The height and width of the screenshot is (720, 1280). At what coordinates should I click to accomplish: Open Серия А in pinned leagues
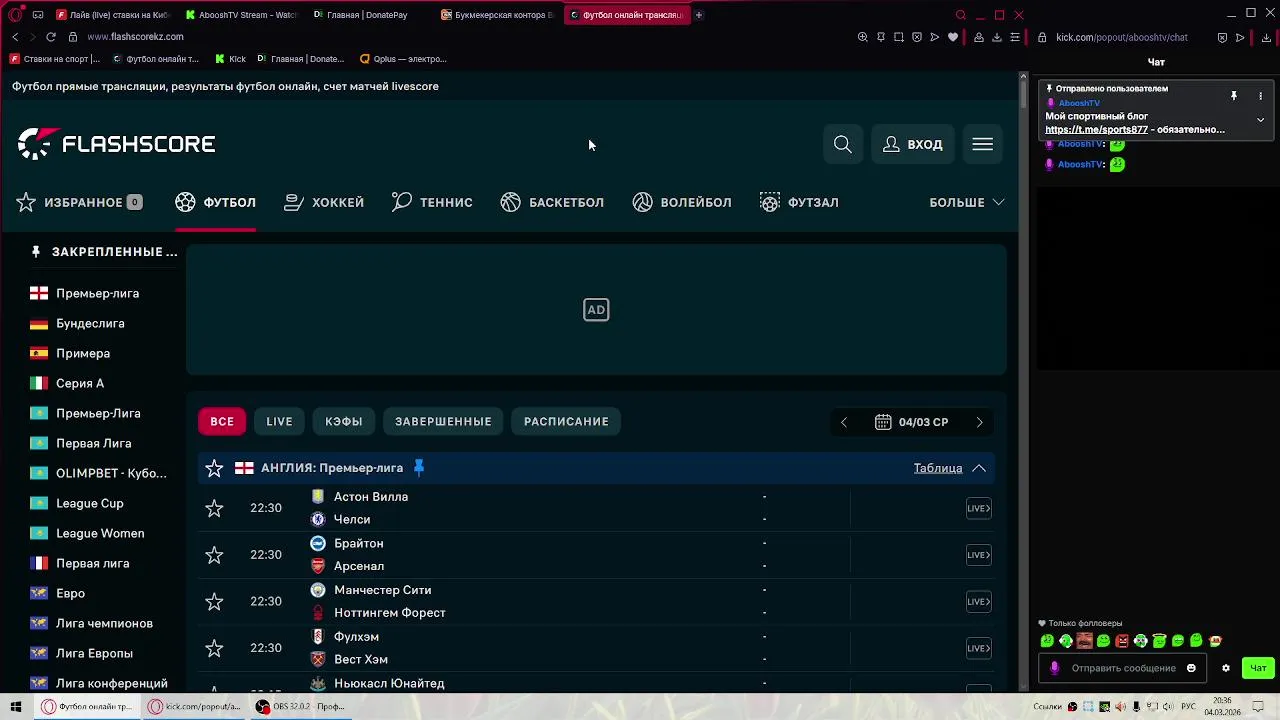(80, 383)
